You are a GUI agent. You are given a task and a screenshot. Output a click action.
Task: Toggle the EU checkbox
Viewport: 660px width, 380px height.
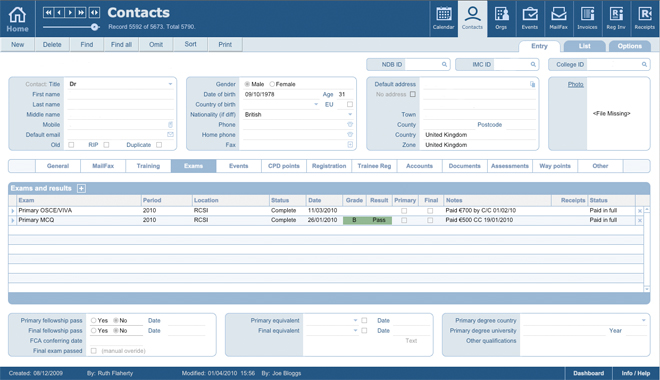pyautogui.click(x=350, y=104)
